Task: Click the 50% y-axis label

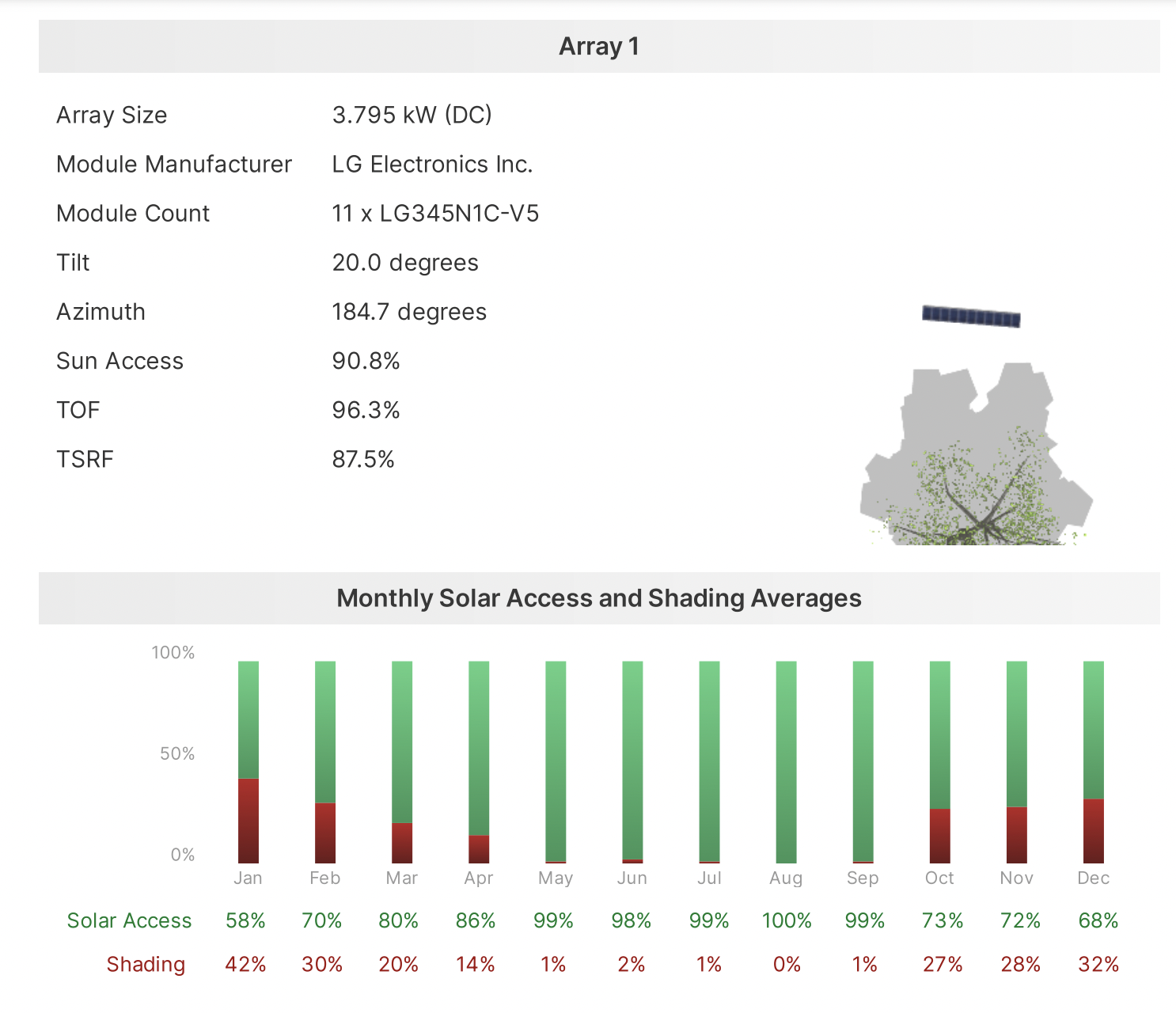Action: tap(177, 753)
